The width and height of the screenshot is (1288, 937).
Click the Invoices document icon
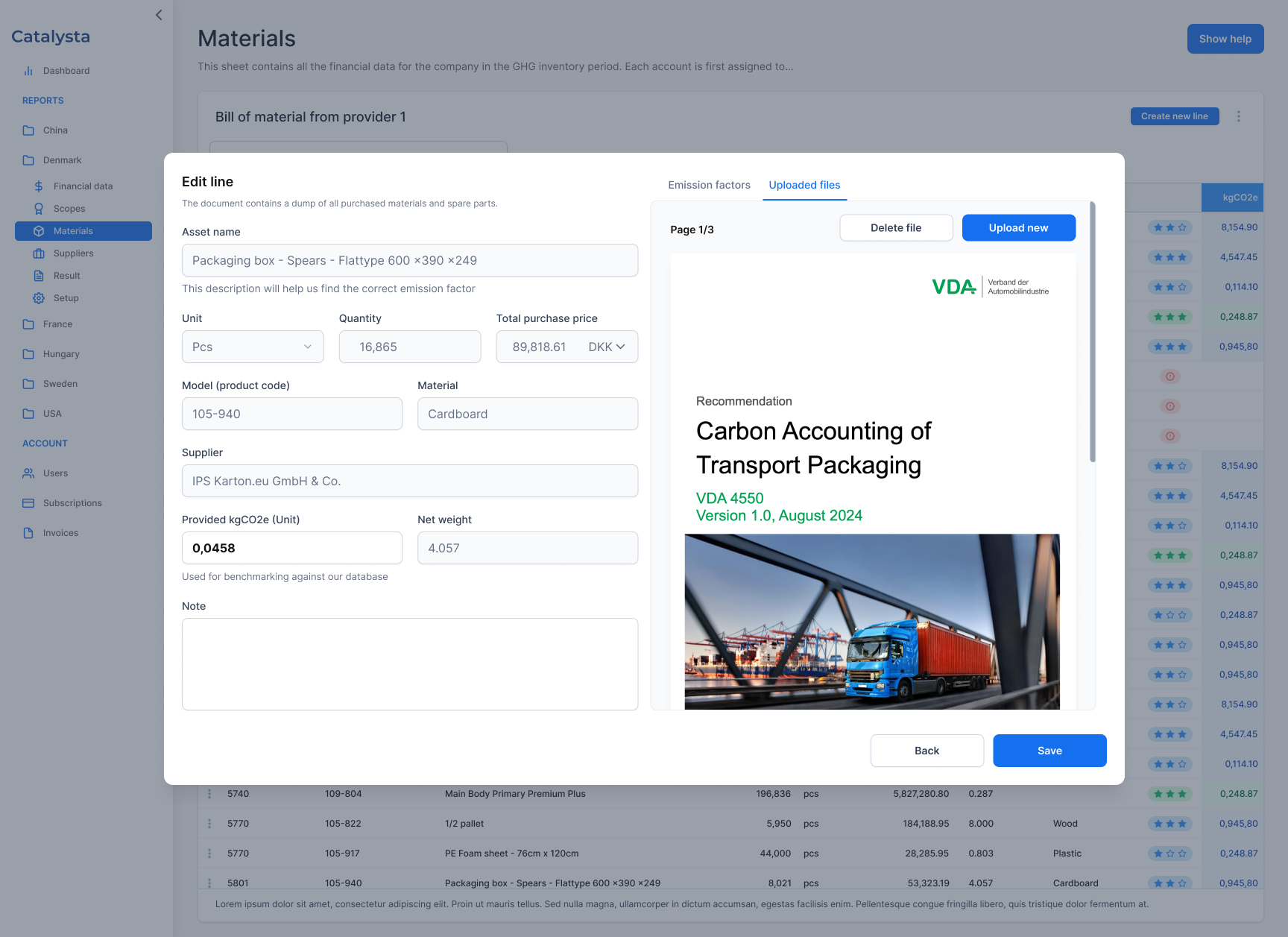28,533
